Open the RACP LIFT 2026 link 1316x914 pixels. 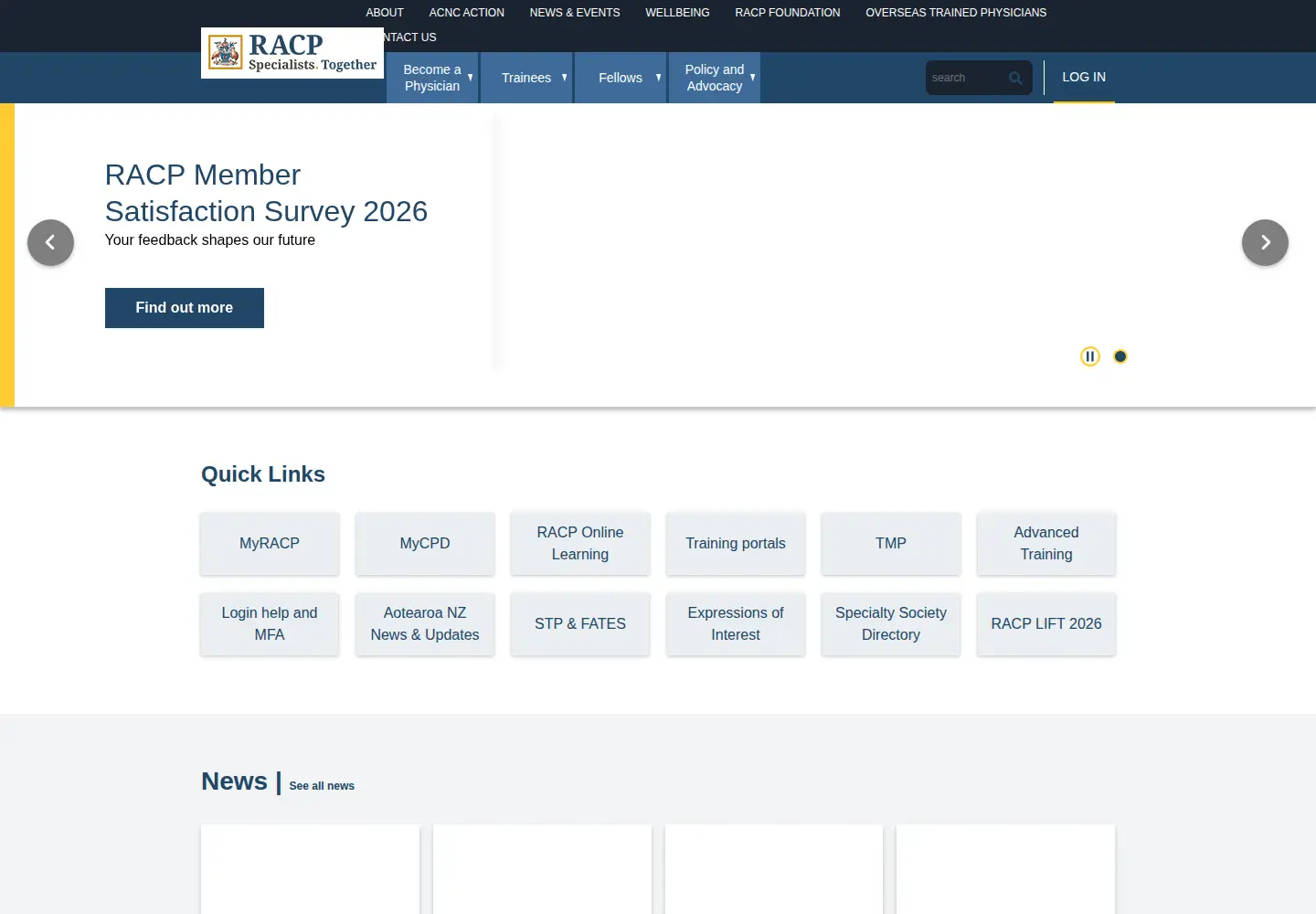point(1046,624)
